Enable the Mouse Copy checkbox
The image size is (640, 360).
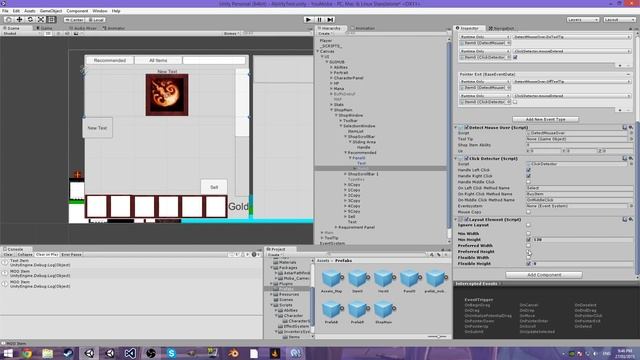coord(529,212)
